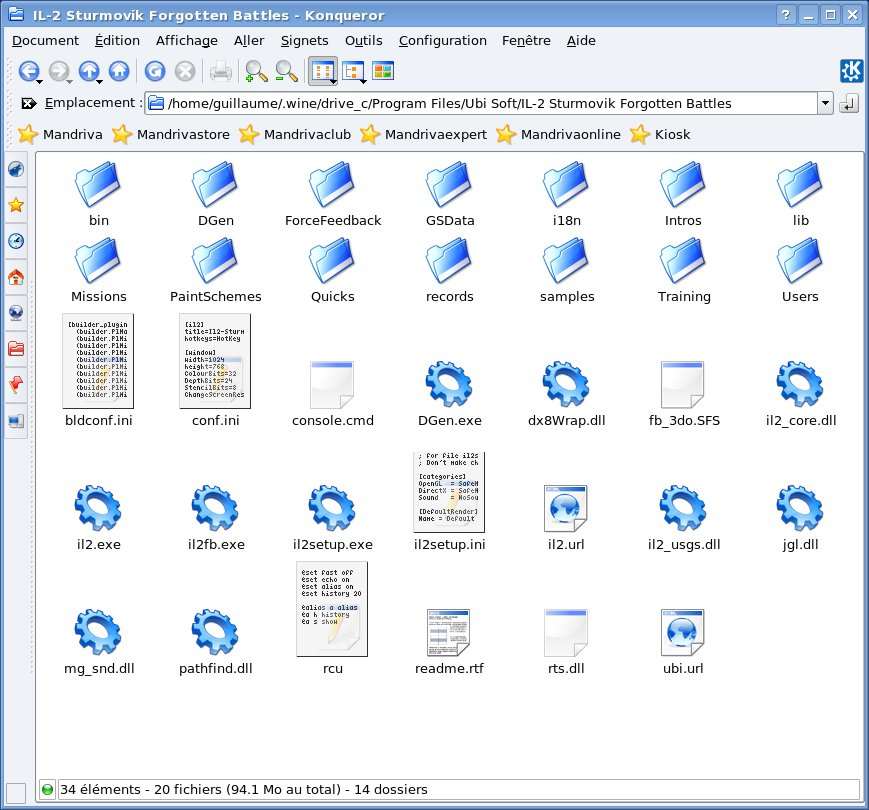Open the Signets menu

(x=304, y=40)
